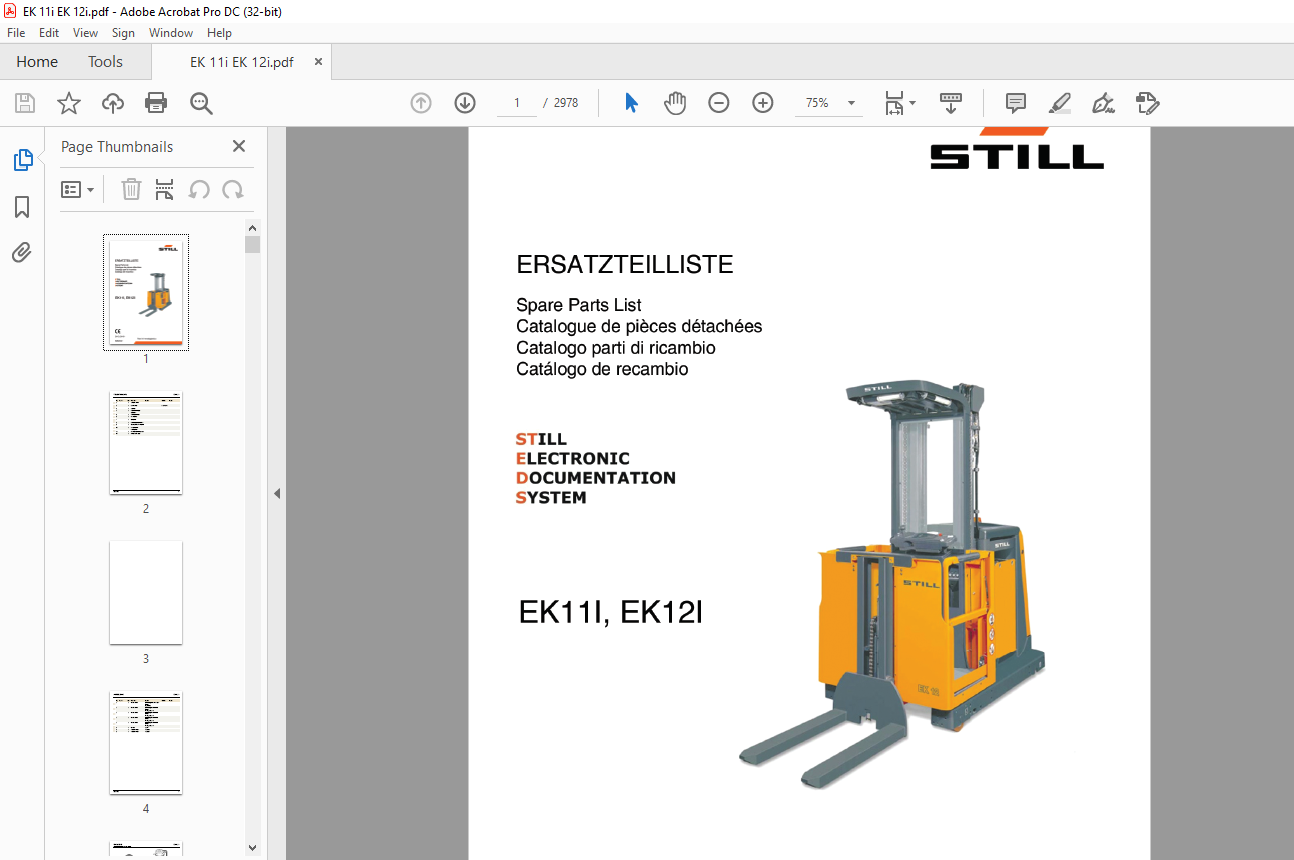Zoom in with plus icon
This screenshot has width=1294, height=860.
(x=763, y=103)
